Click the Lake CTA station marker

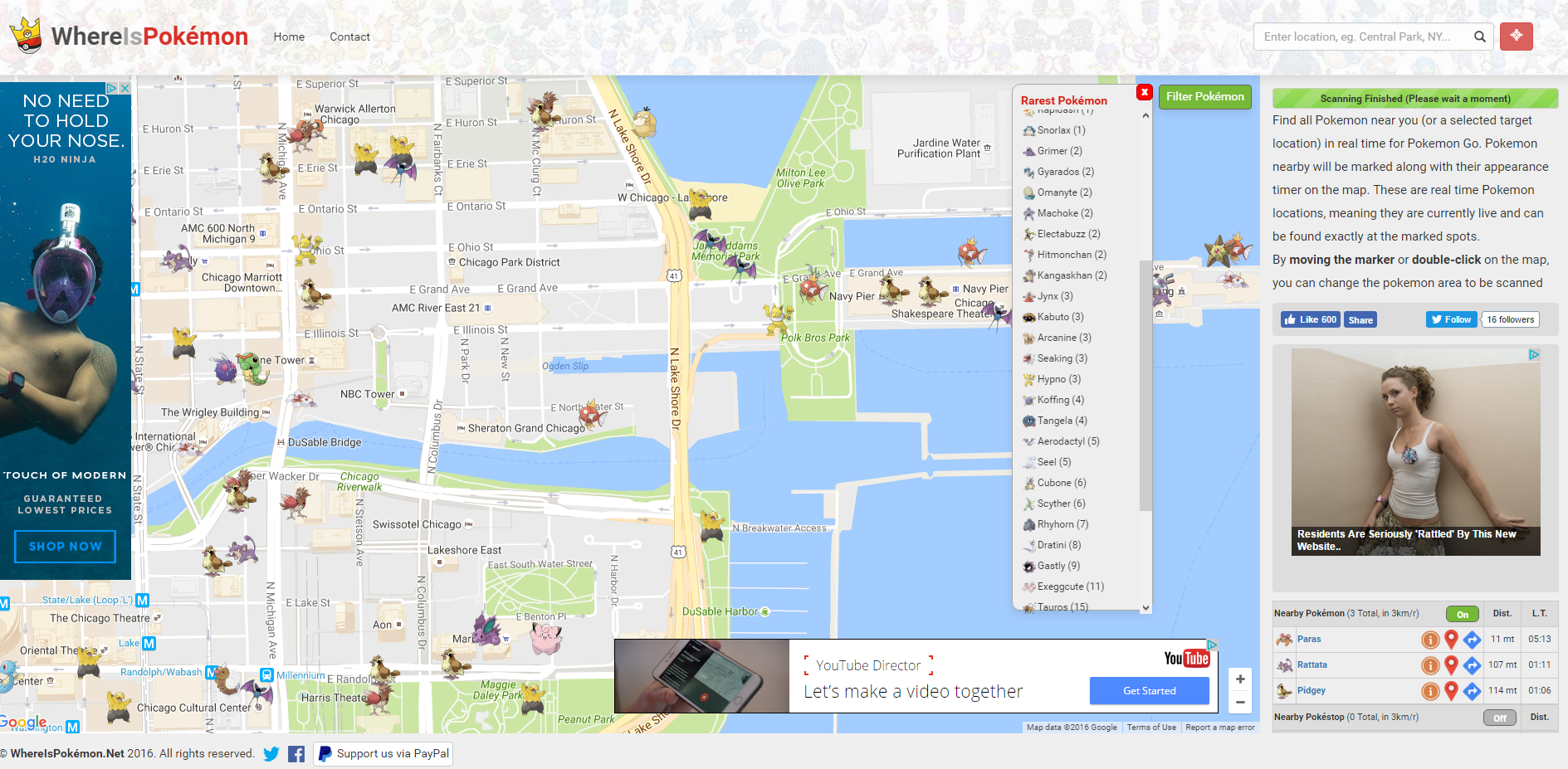(149, 644)
